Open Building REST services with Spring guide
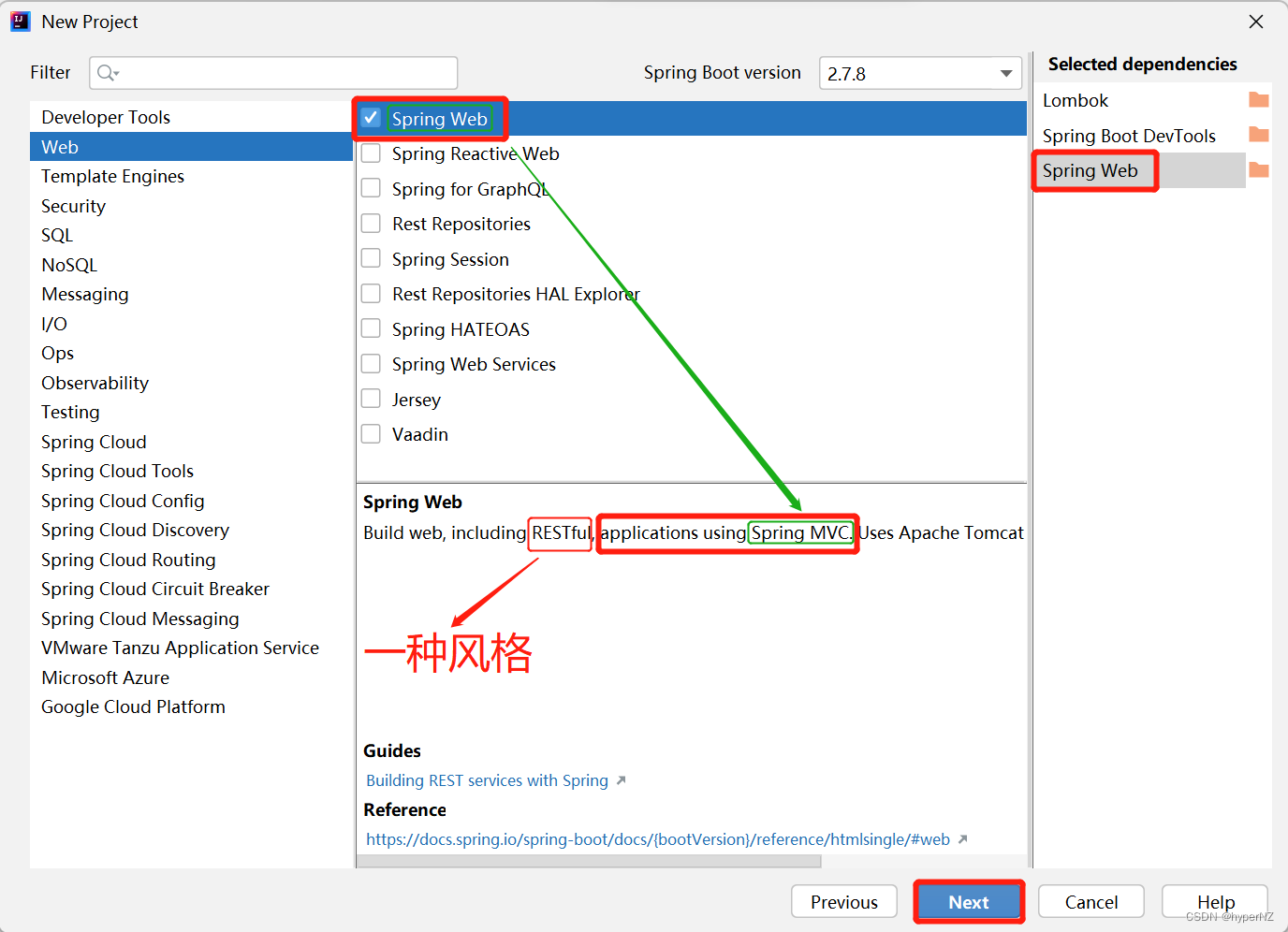 coord(487,780)
